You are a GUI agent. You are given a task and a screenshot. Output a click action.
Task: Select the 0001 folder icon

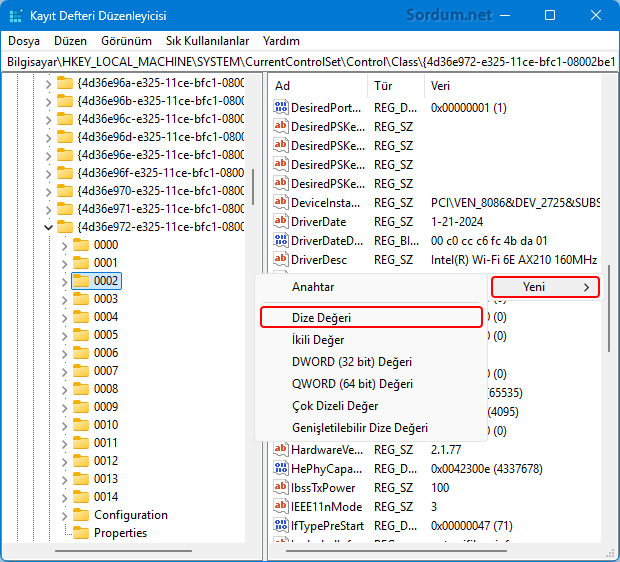(81, 263)
